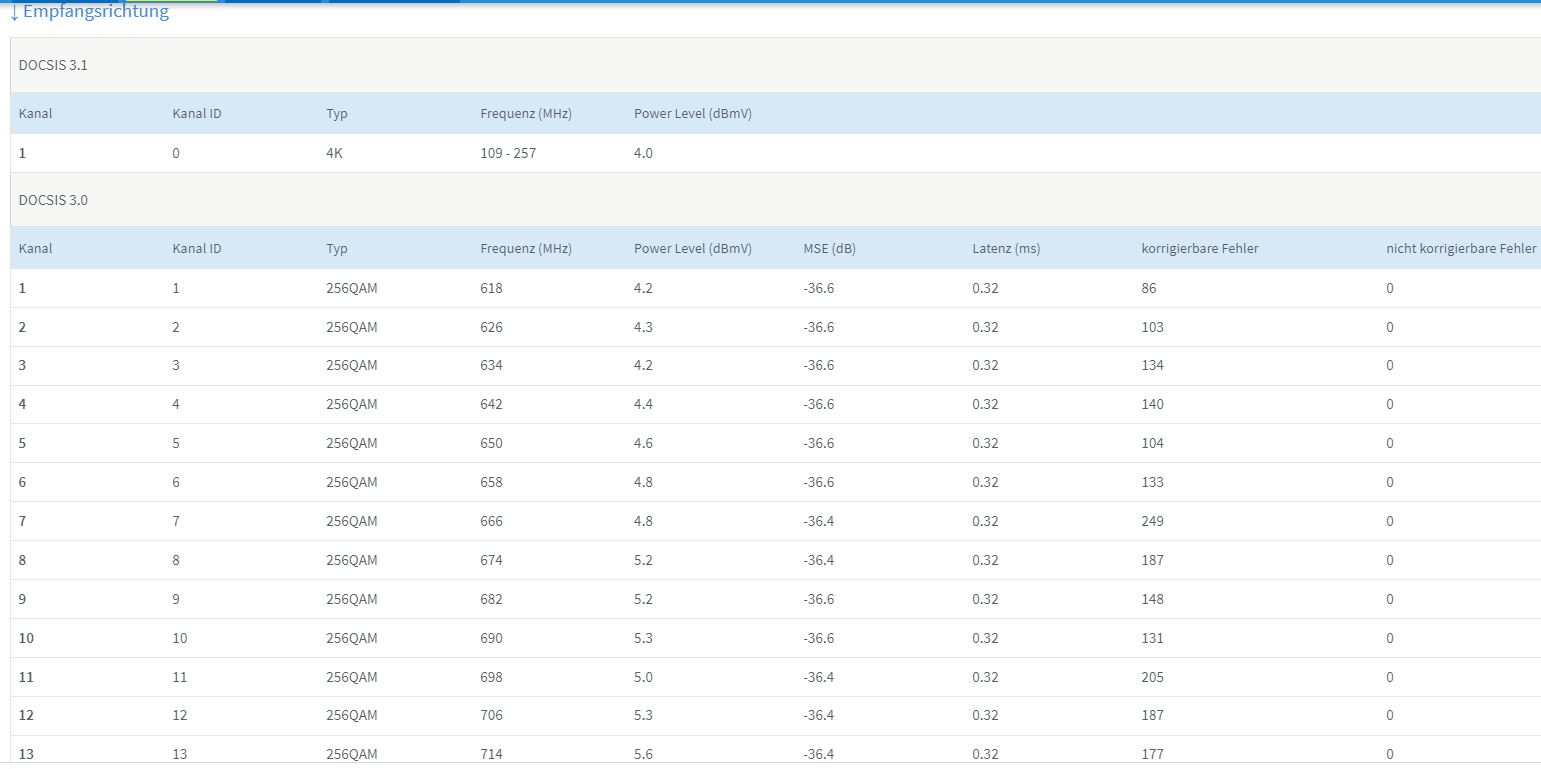This screenshot has height=769, width=1541.
Task: Click MSE (dB) column header
Action: click(x=829, y=249)
